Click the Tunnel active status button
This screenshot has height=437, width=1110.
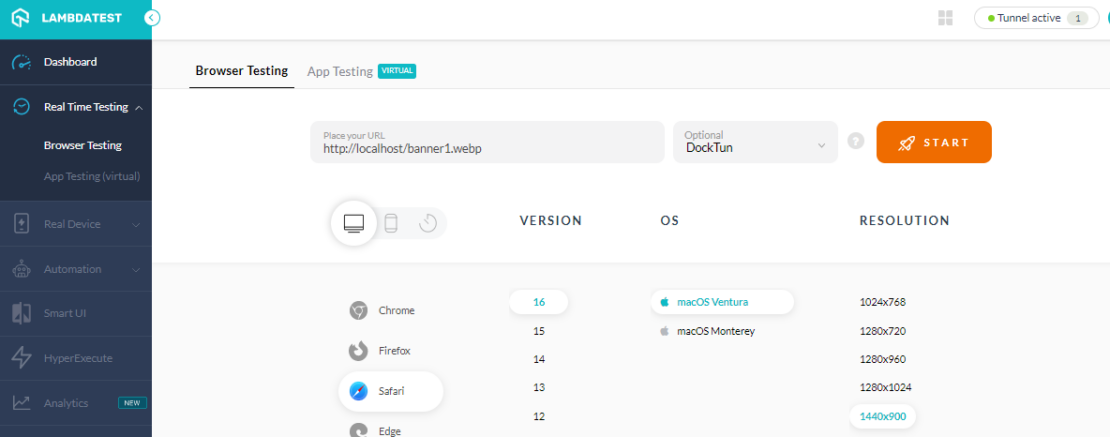1035,18
